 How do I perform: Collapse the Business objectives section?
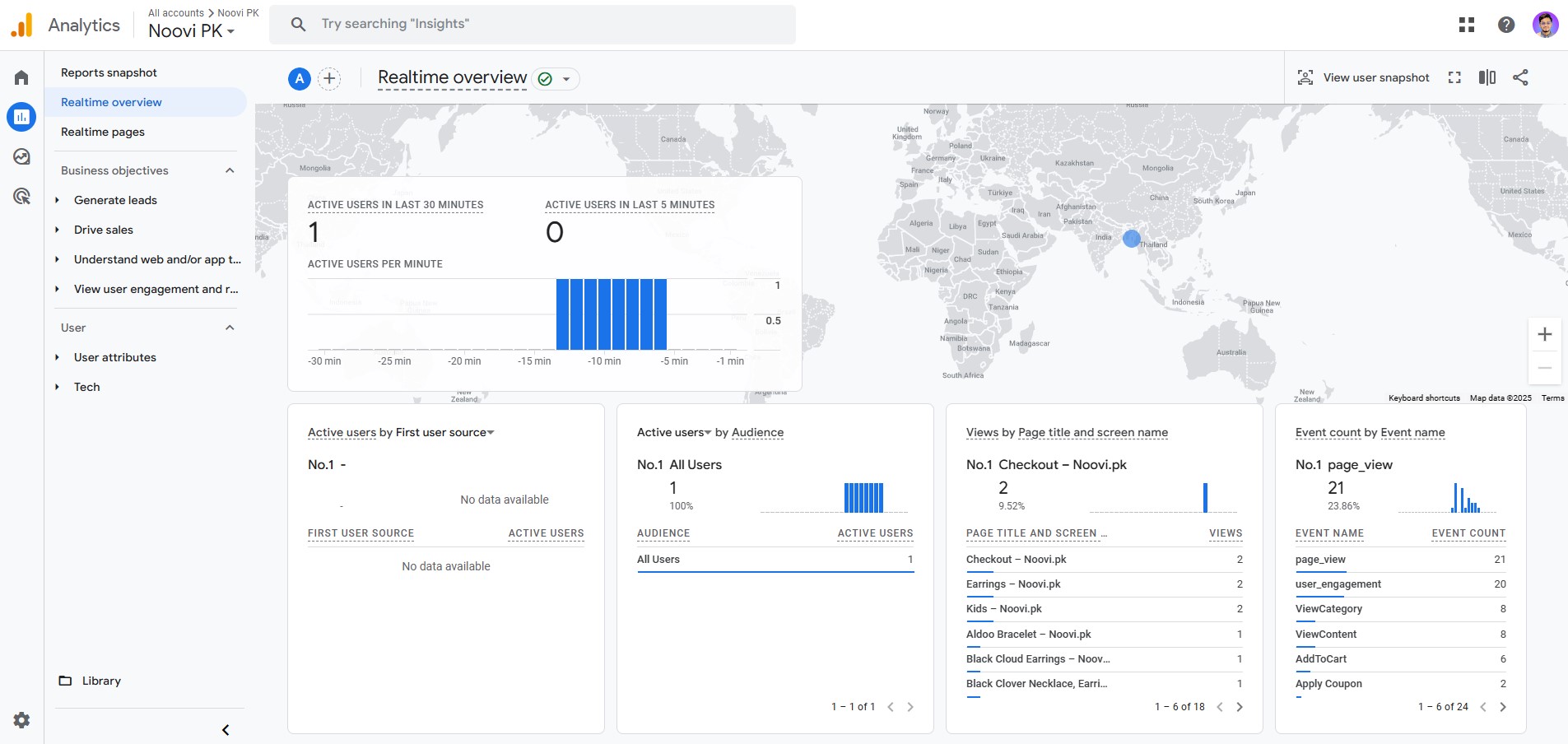point(230,170)
